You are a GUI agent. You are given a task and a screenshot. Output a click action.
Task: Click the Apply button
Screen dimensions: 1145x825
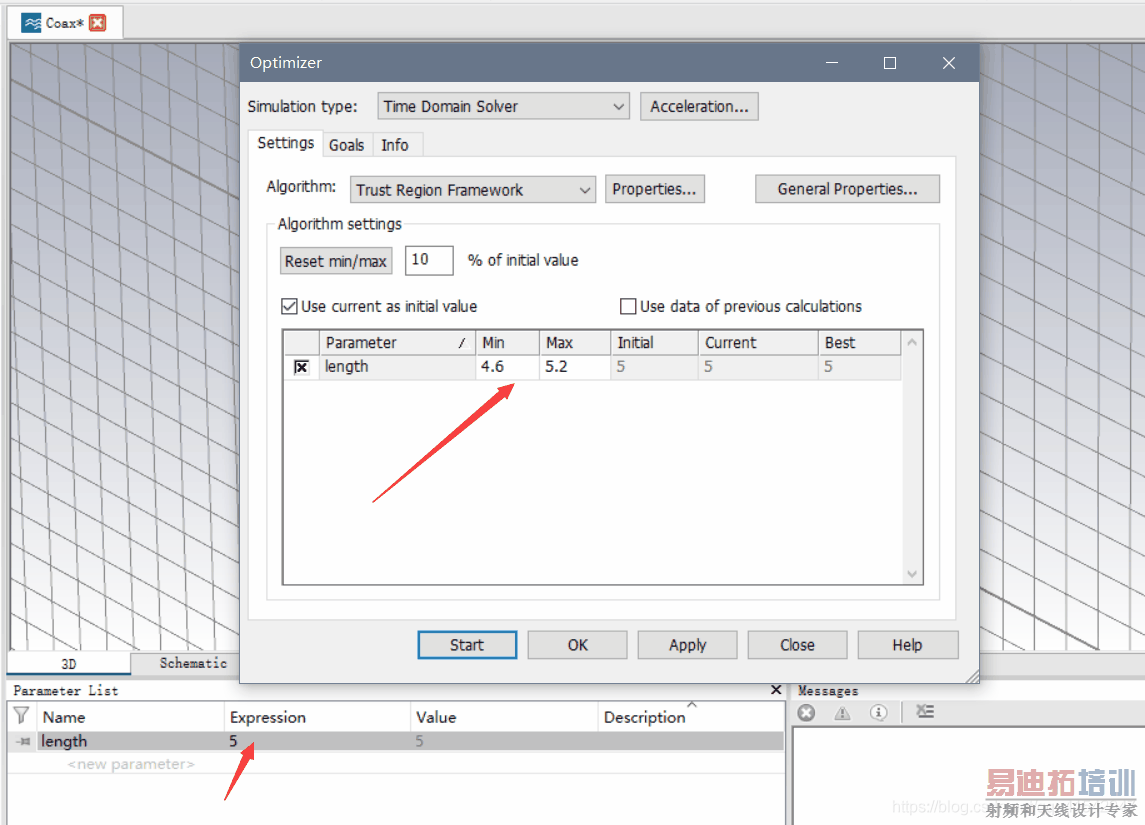pyautogui.click(x=687, y=645)
